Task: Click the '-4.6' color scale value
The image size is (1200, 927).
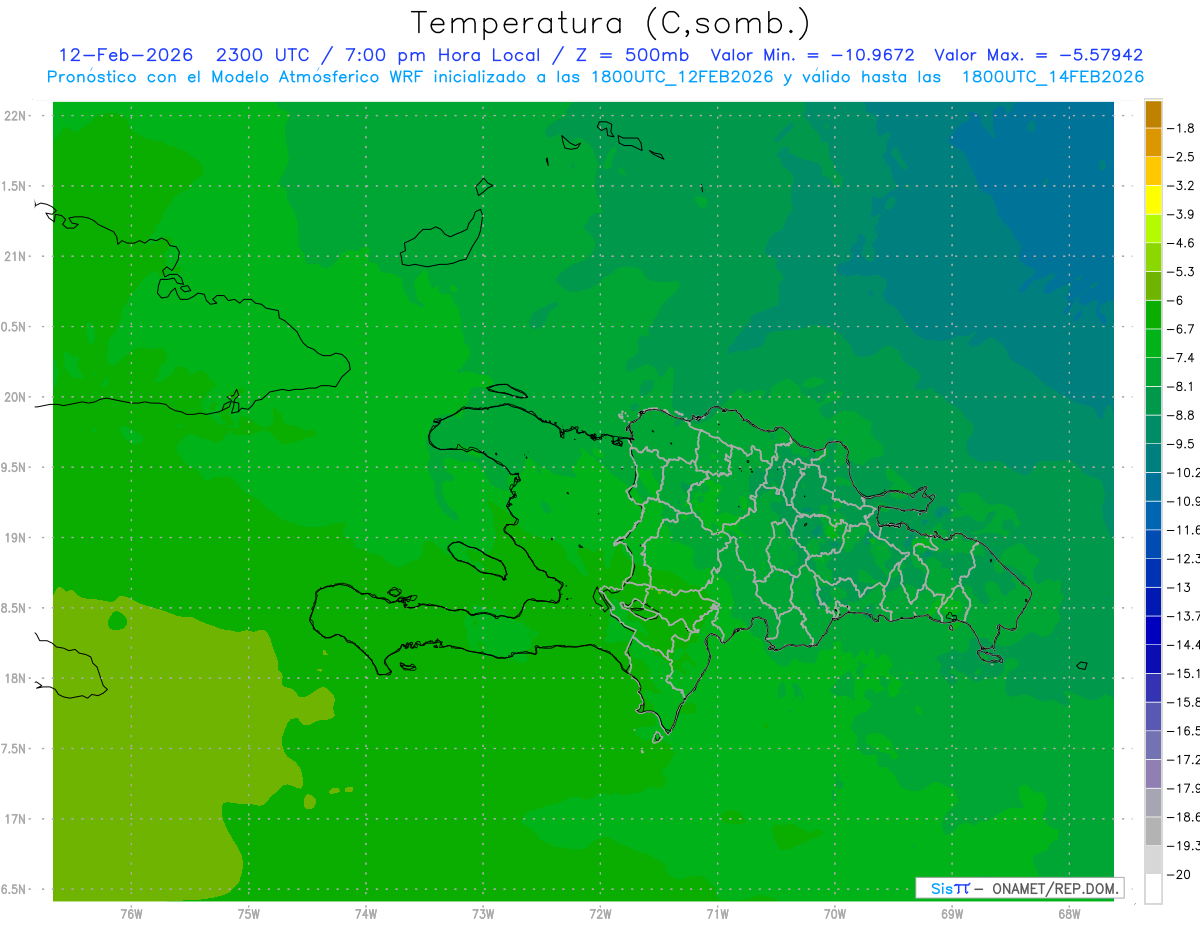Action: coord(1183,243)
